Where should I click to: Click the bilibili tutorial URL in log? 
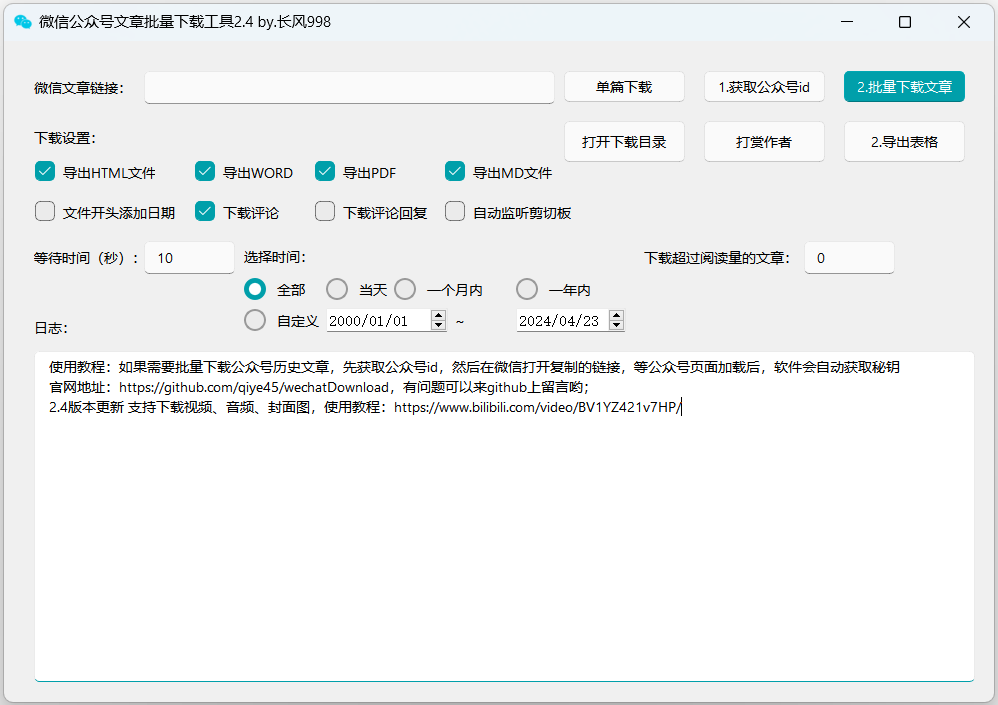click(537, 407)
